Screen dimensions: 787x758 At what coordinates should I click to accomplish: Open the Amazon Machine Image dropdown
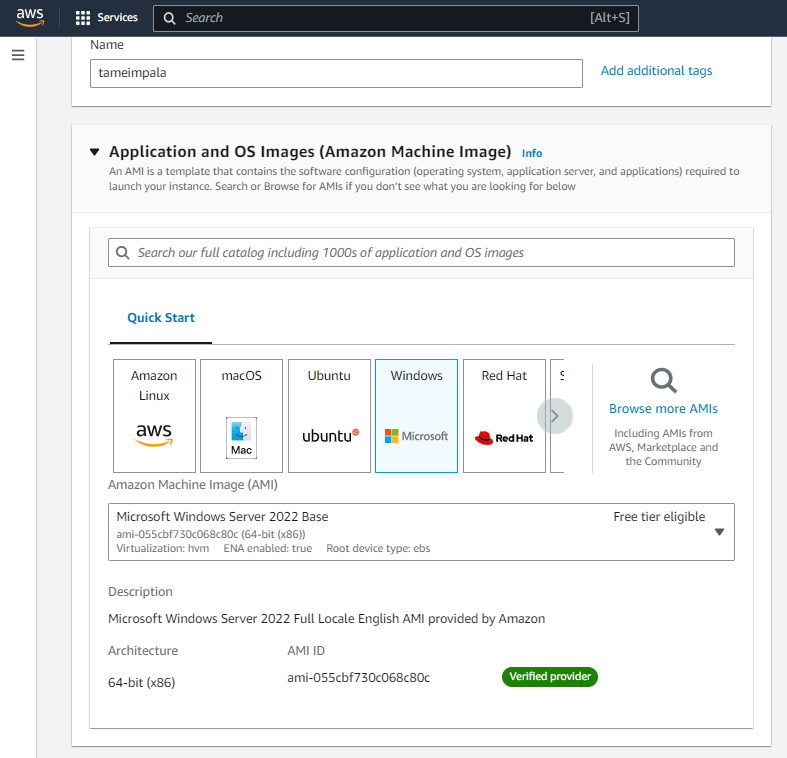coord(421,531)
